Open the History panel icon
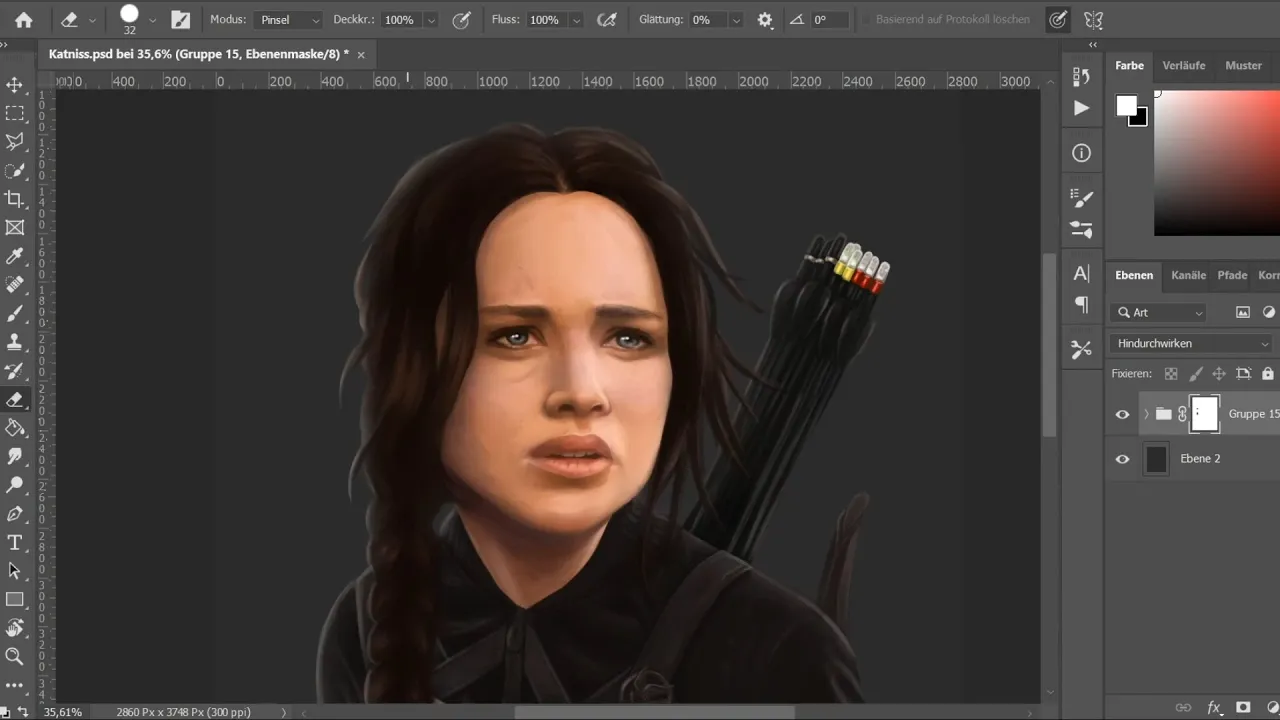1280x720 pixels. click(x=1081, y=76)
